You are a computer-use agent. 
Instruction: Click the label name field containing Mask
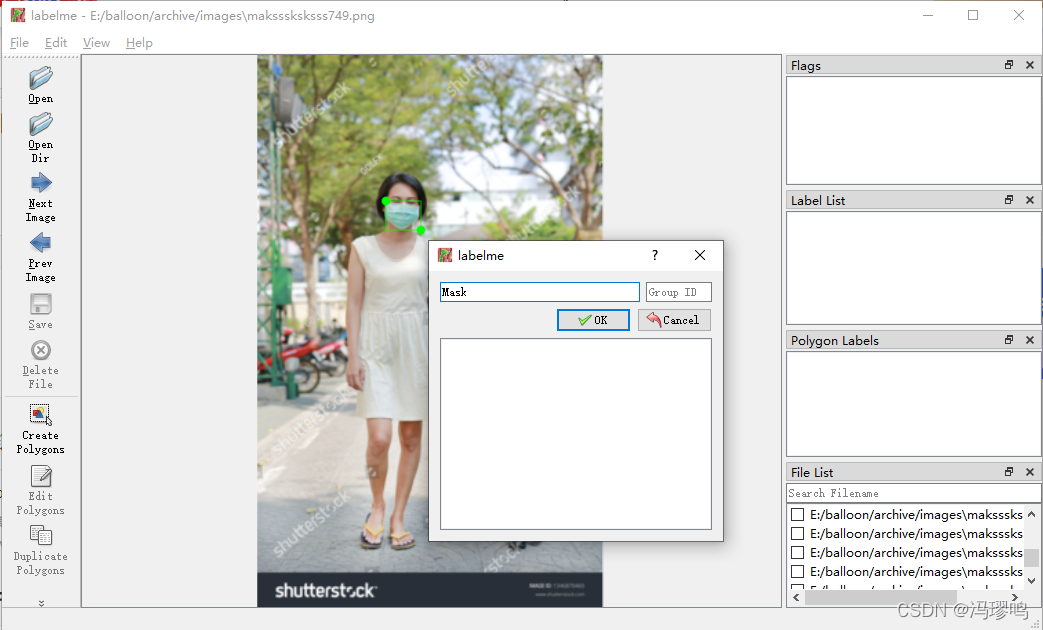tap(539, 292)
